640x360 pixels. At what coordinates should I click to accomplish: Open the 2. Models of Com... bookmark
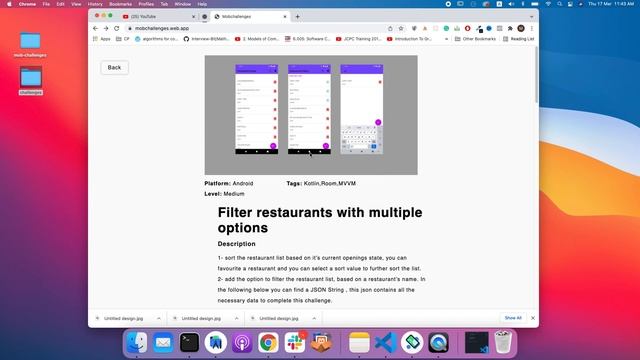tap(257, 39)
